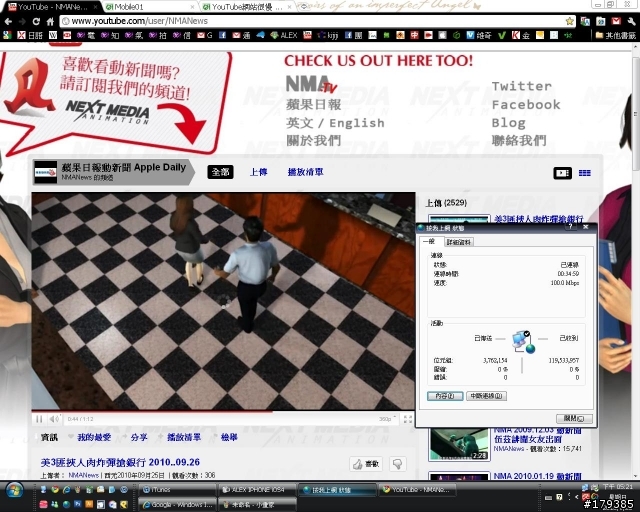Focus the address bar showing www.youtube.com/user/NMANews
The image size is (640, 512).
click(x=312, y=21)
